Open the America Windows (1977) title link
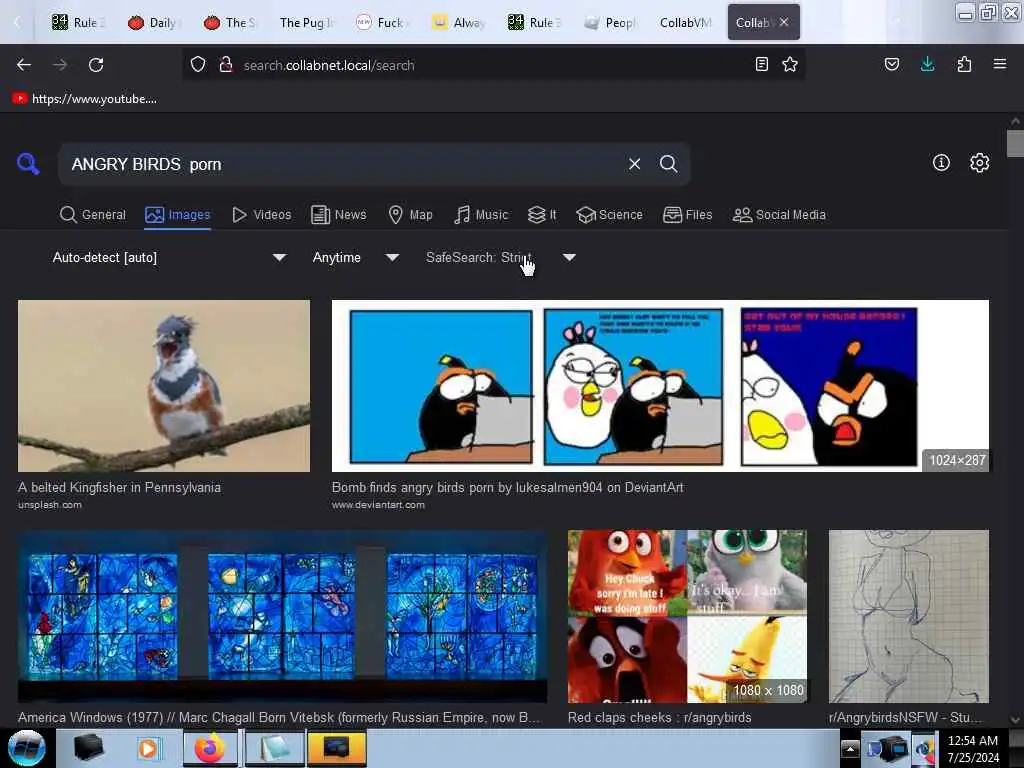Screen dimensions: 1024x768 coord(279,717)
